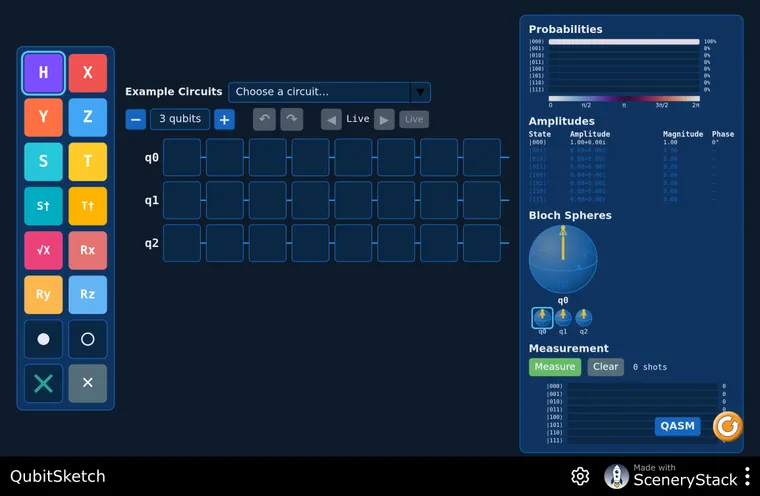
Task: Clear the measurement shots
Action: 606,367
